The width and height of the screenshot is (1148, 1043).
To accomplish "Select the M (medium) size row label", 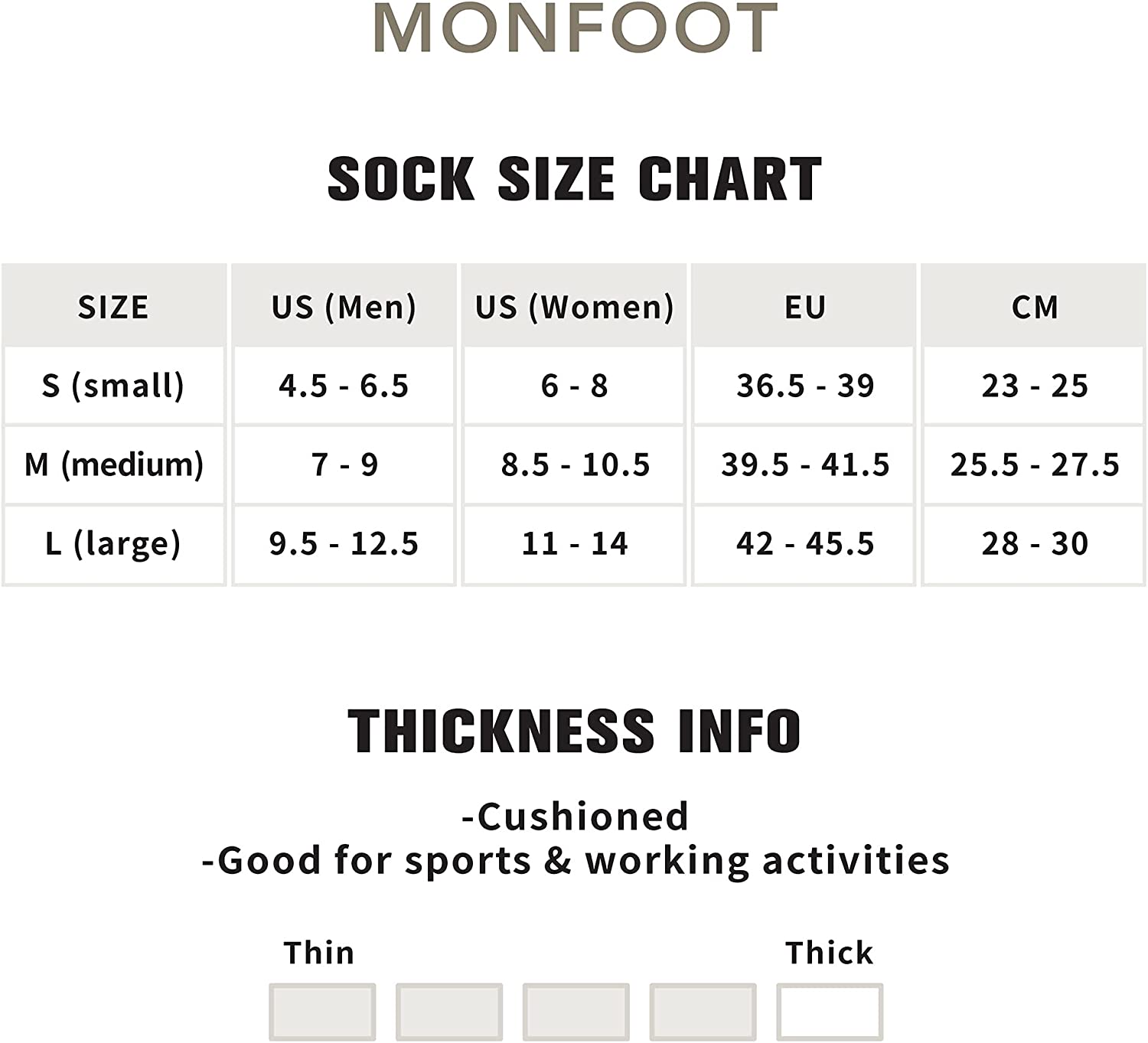I will 113,464.
